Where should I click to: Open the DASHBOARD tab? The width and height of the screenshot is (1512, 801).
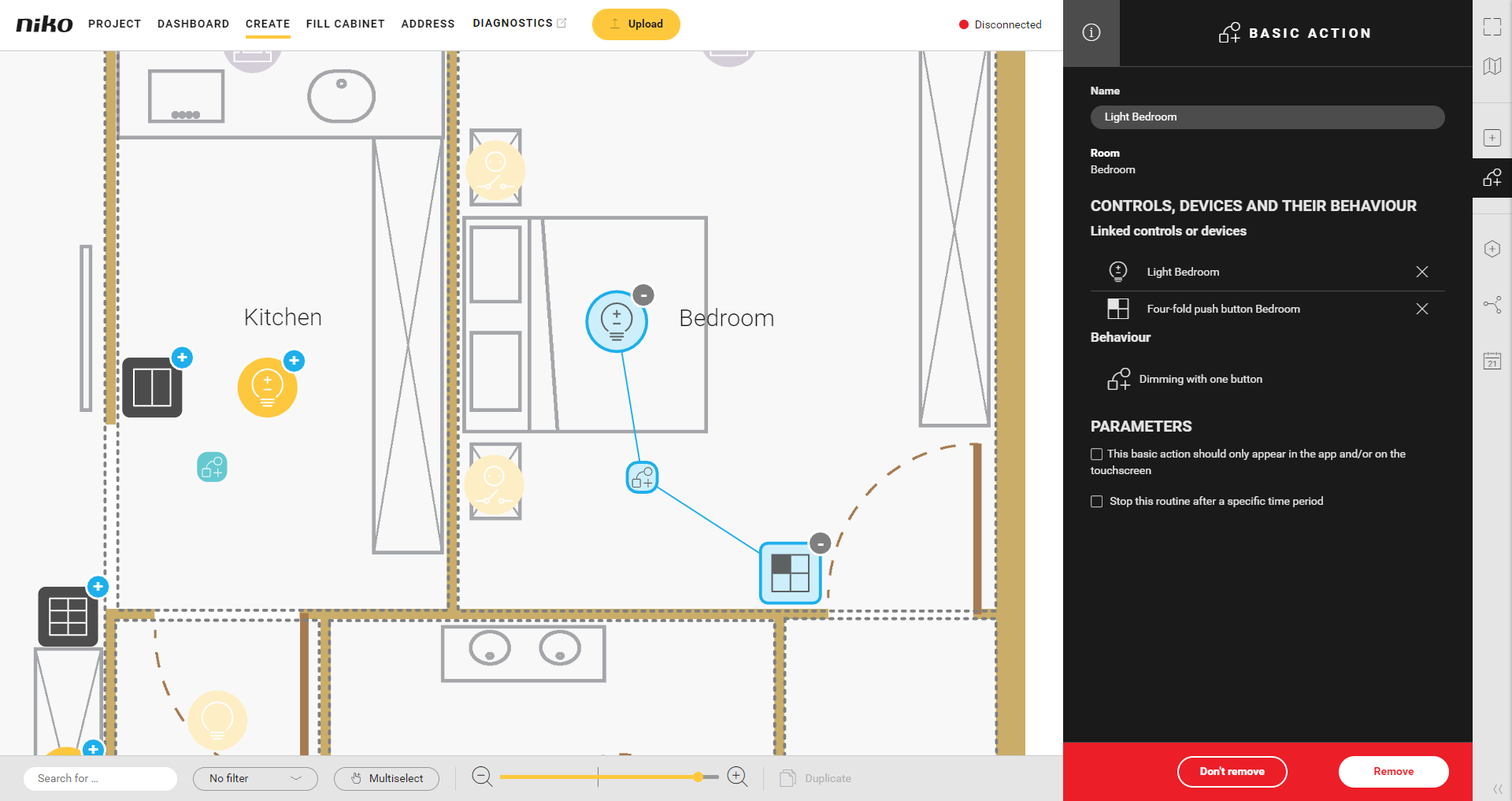[x=194, y=24]
